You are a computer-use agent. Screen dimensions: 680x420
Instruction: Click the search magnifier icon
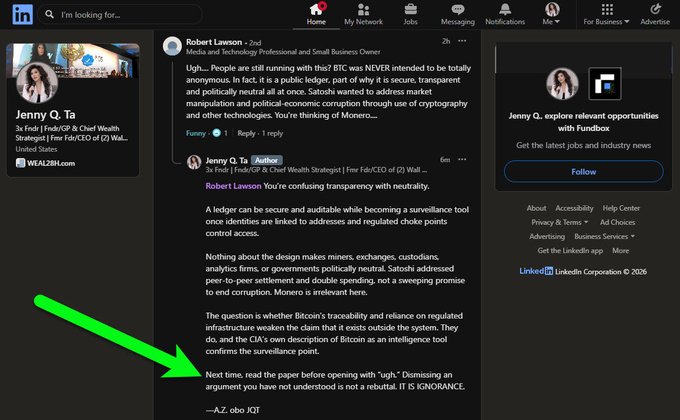pos(50,14)
